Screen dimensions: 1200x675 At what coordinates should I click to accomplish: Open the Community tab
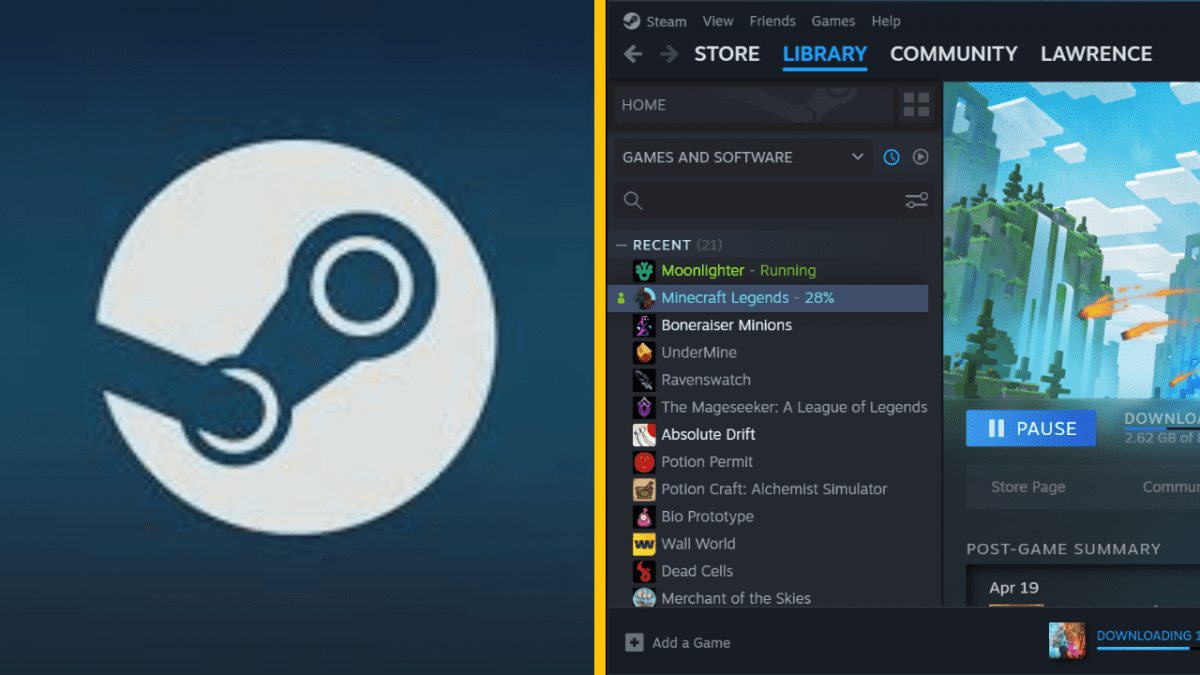click(x=953, y=54)
